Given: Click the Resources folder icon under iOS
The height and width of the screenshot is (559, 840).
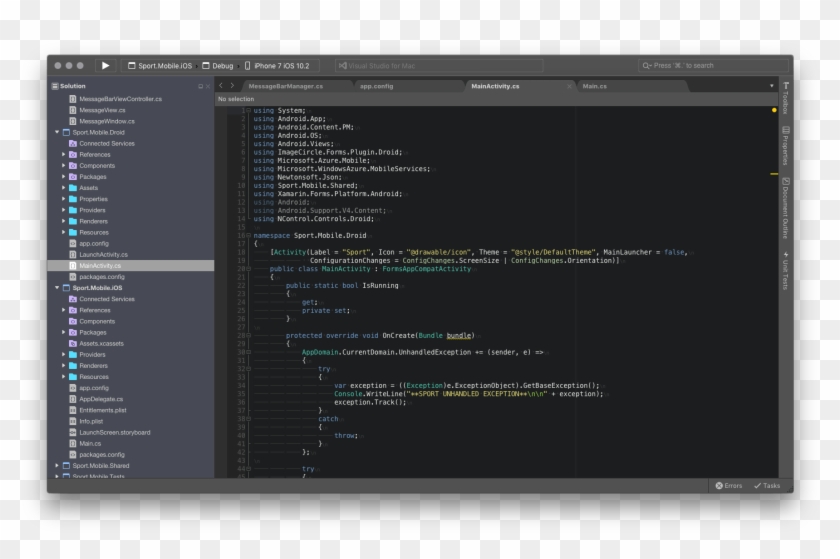Looking at the screenshot, I should pos(73,377).
